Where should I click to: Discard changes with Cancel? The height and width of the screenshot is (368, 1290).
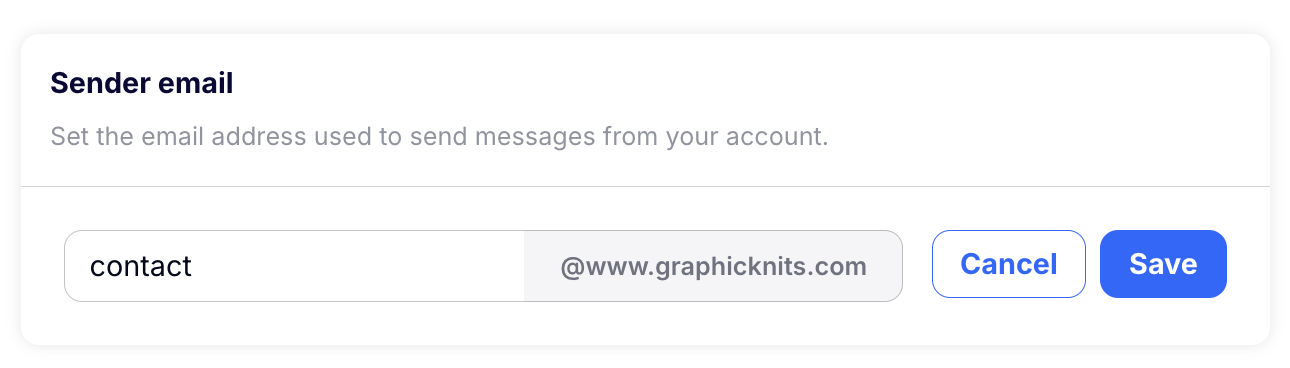(1008, 264)
